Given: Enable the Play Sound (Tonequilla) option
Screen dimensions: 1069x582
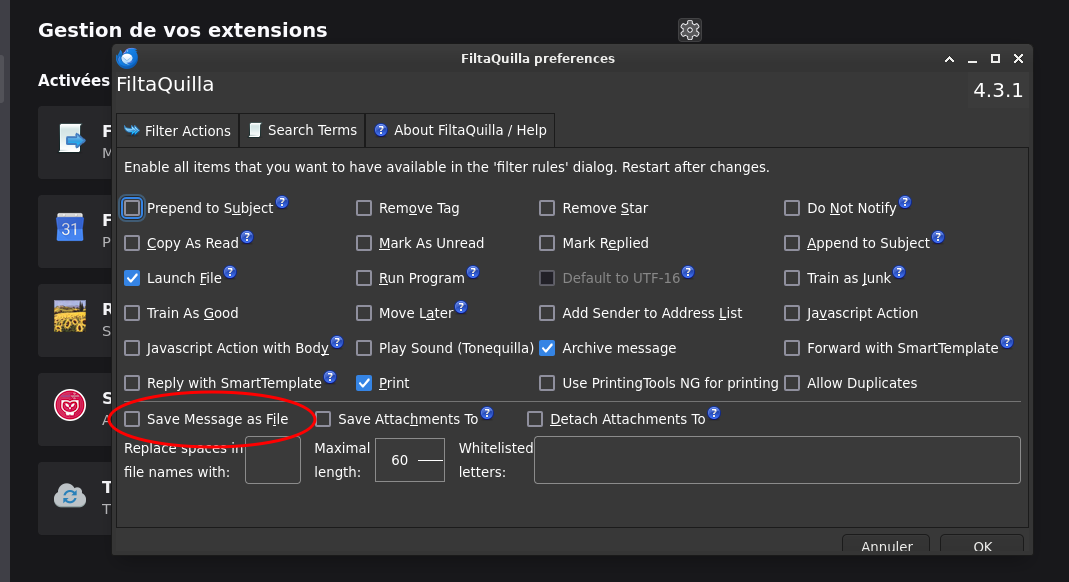Looking at the screenshot, I should pos(364,348).
